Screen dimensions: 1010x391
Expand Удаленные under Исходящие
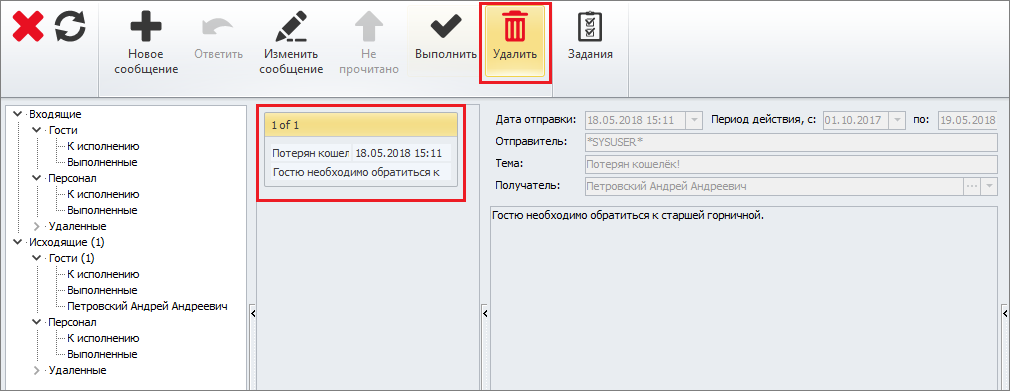coord(37,370)
